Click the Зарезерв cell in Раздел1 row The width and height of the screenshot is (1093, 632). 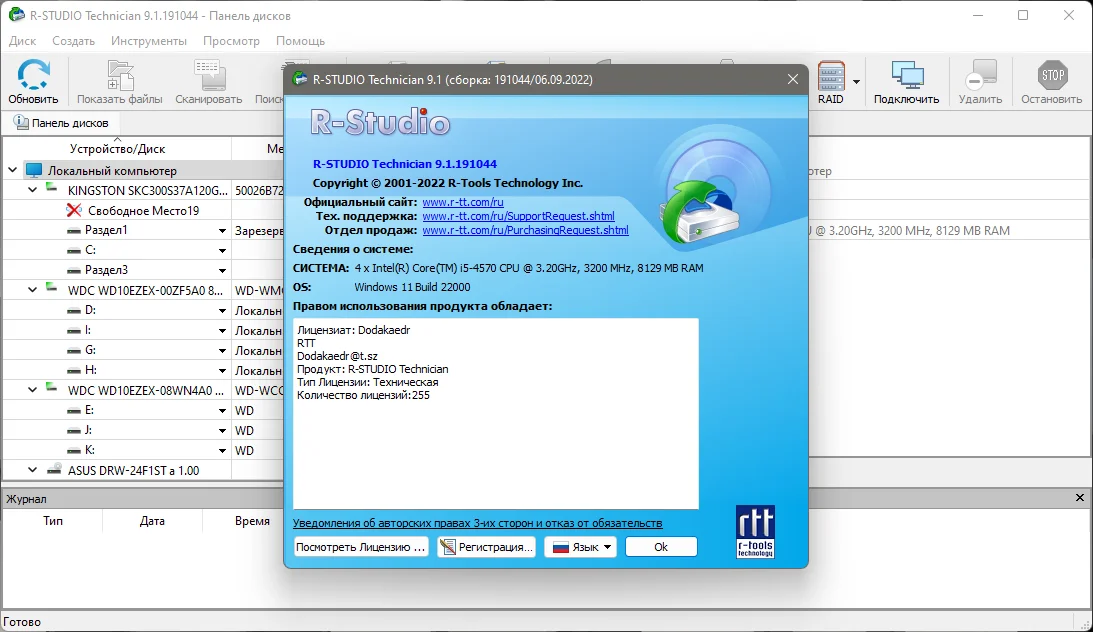(259, 231)
